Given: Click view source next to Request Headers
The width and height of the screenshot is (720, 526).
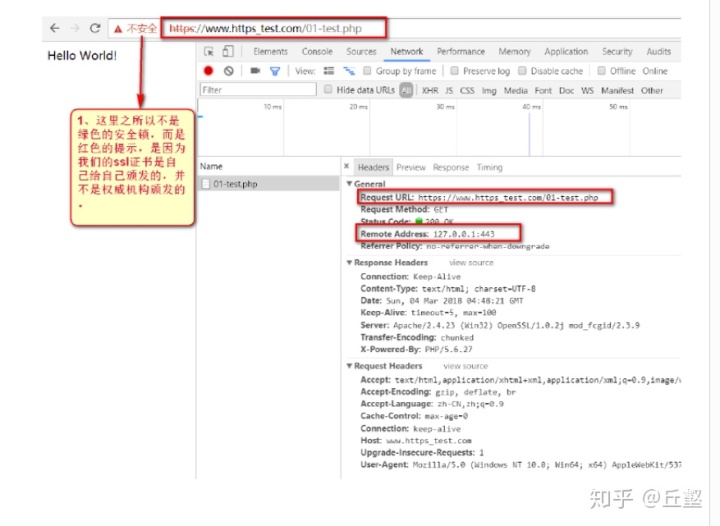Looking at the screenshot, I should point(465,366).
